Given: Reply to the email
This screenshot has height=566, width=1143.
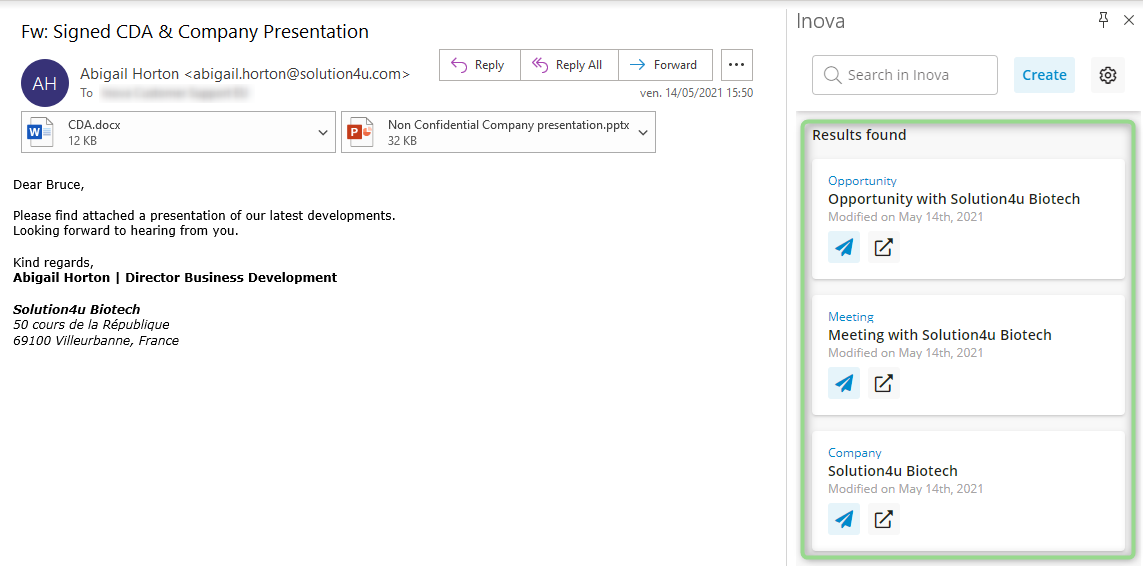Looking at the screenshot, I should [x=480, y=65].
